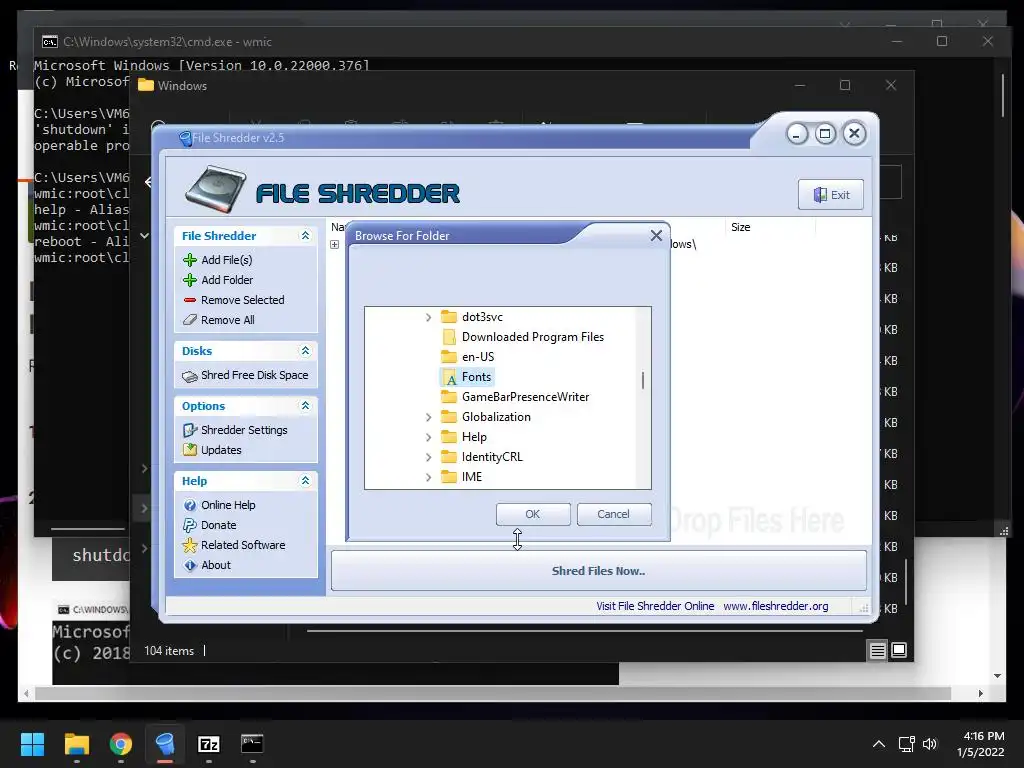This screenshot has width=1024, height=768.
Task: Collapse the Help sidebar section
Action: pos(305,481)
